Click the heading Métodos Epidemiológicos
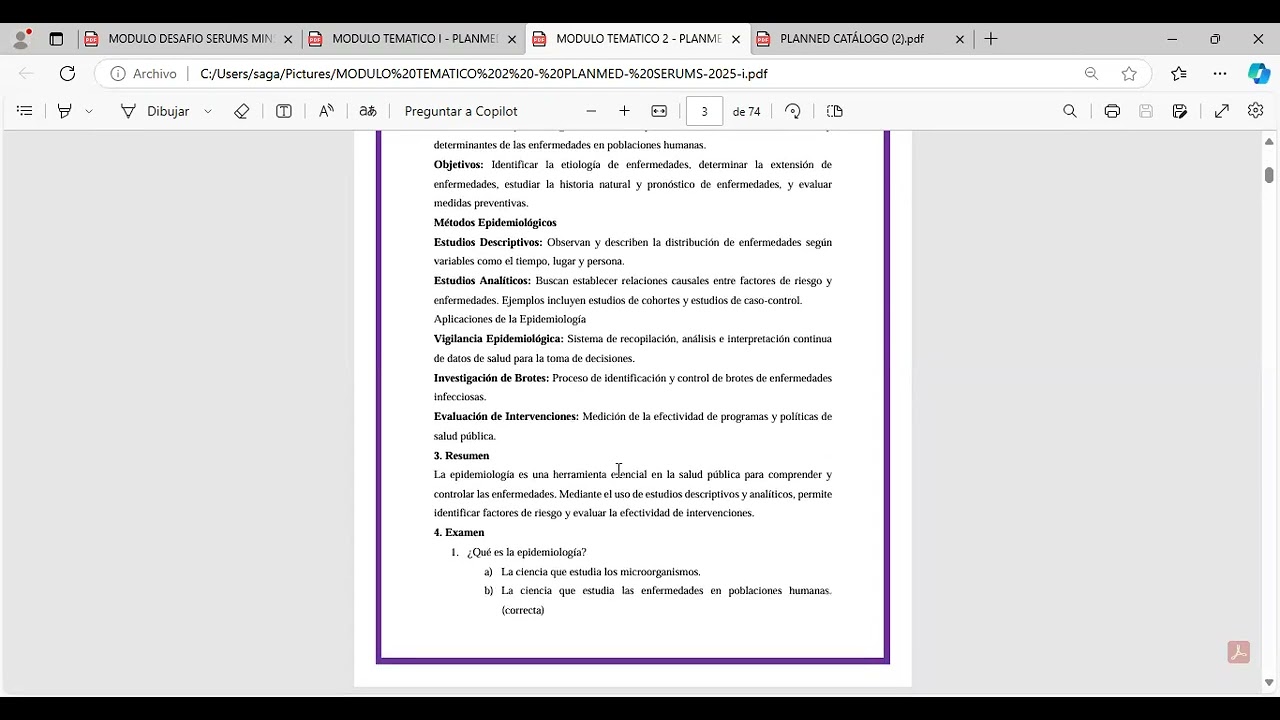The width and height of the screenshot is (1280, 720). tap(495, 223)
